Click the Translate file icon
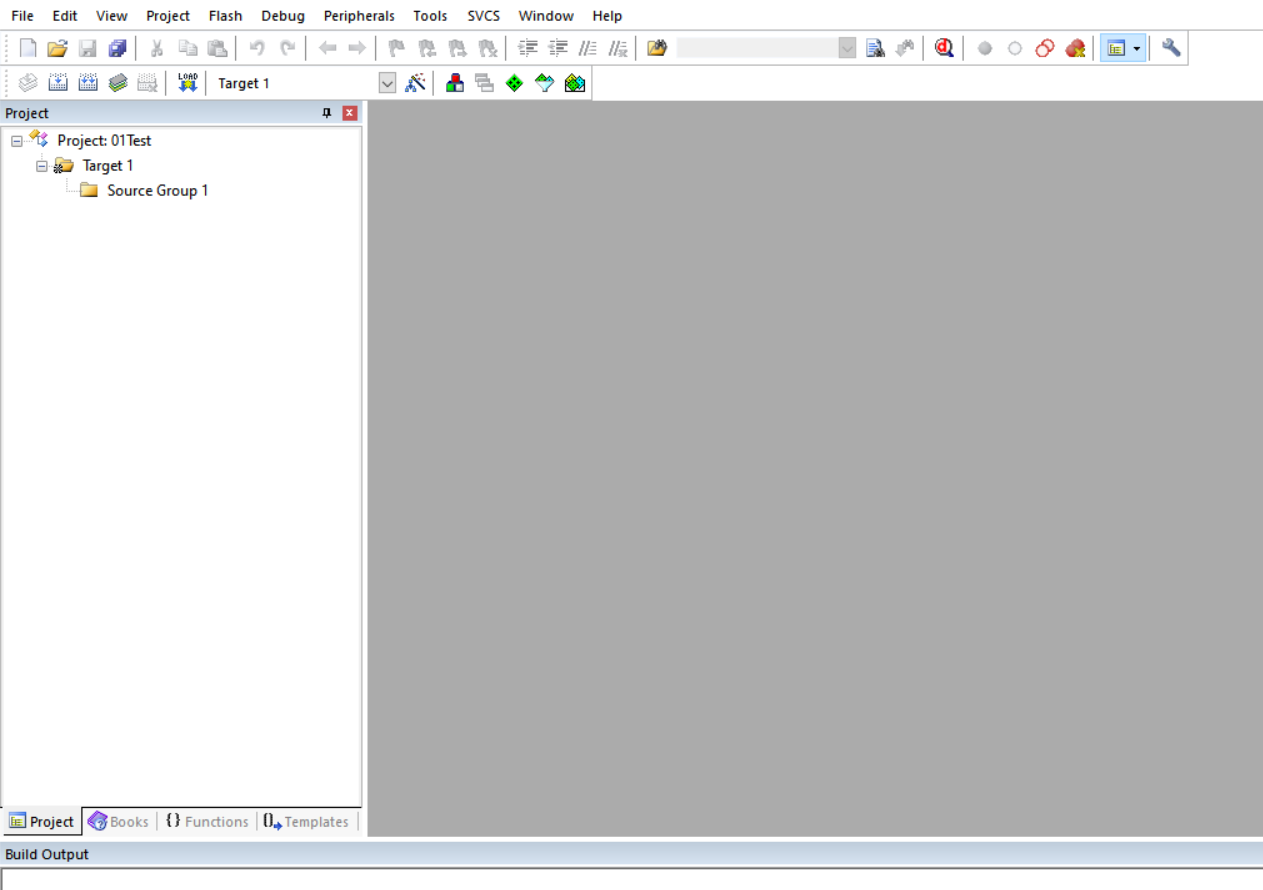 (28, 83)
